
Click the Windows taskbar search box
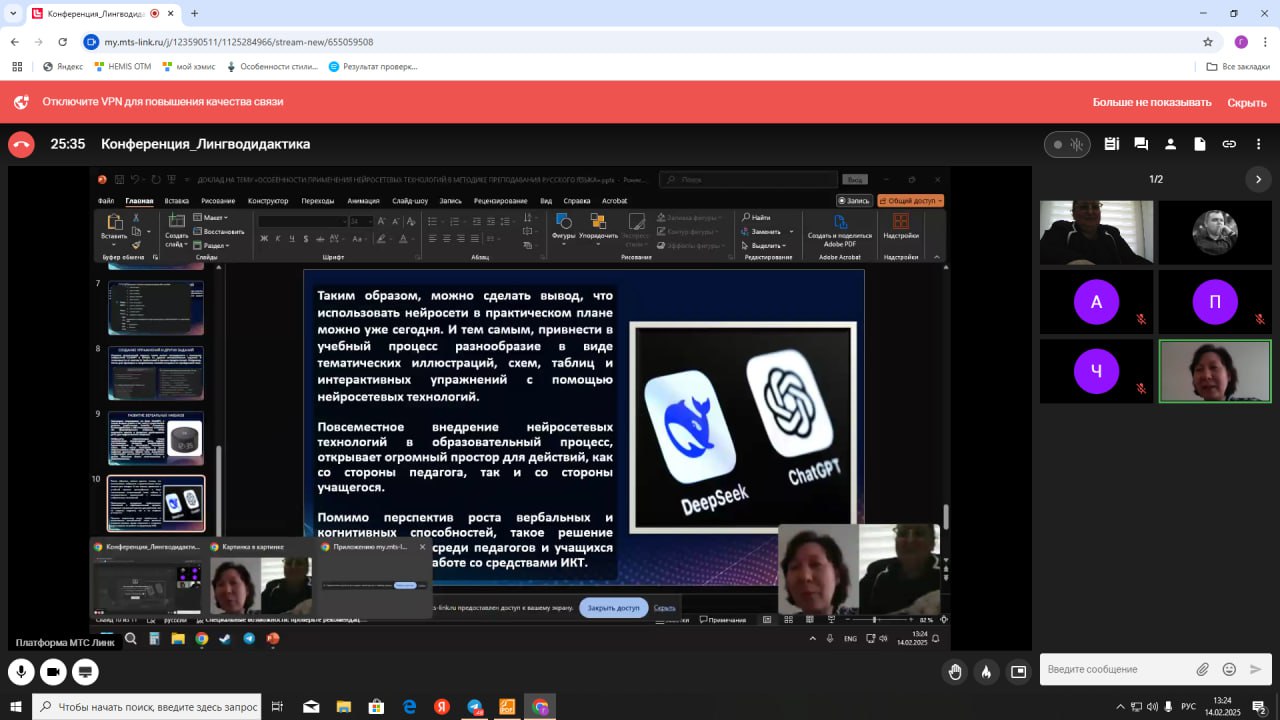pyautogui.click(x=147, y=707)
